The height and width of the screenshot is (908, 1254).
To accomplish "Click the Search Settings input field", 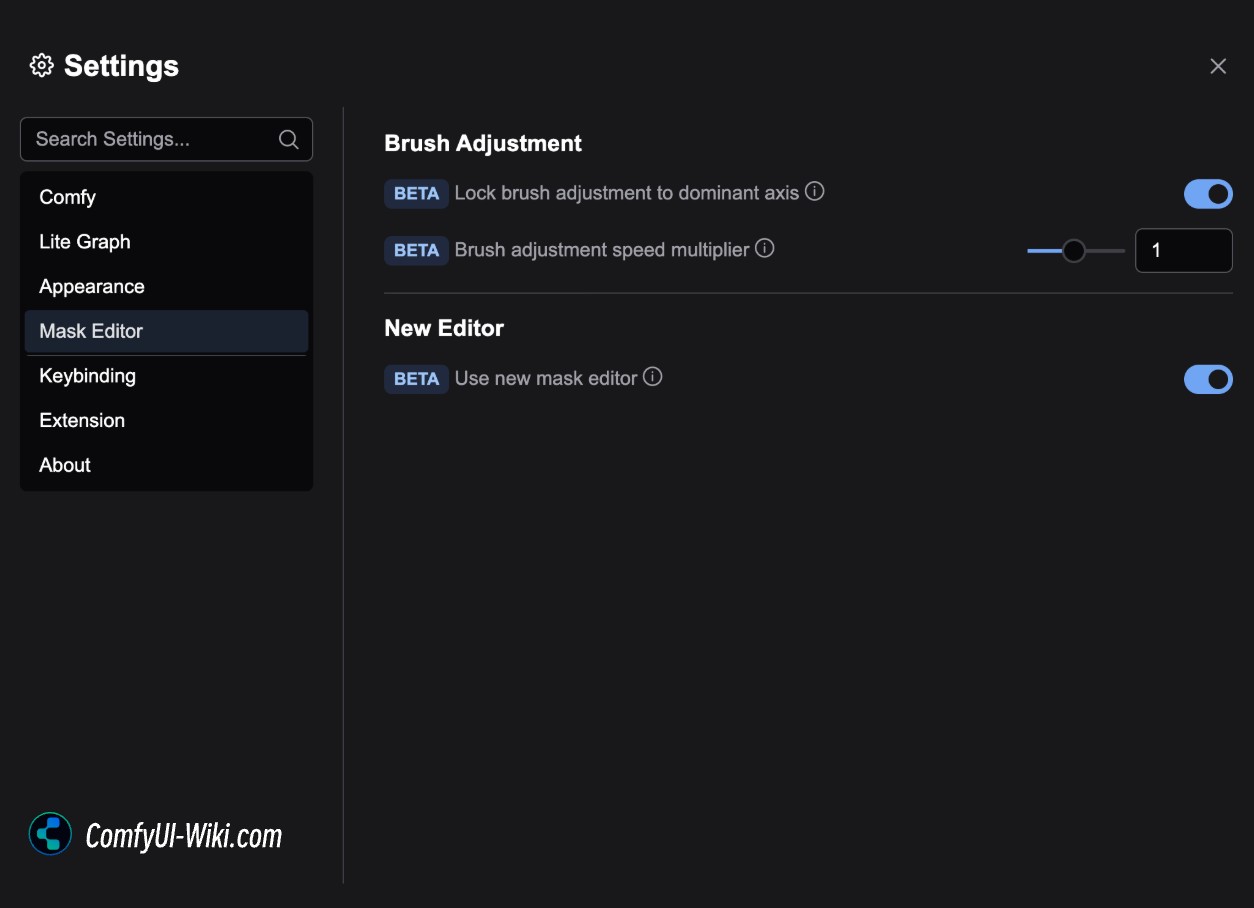I will click(x=166, y=139).
